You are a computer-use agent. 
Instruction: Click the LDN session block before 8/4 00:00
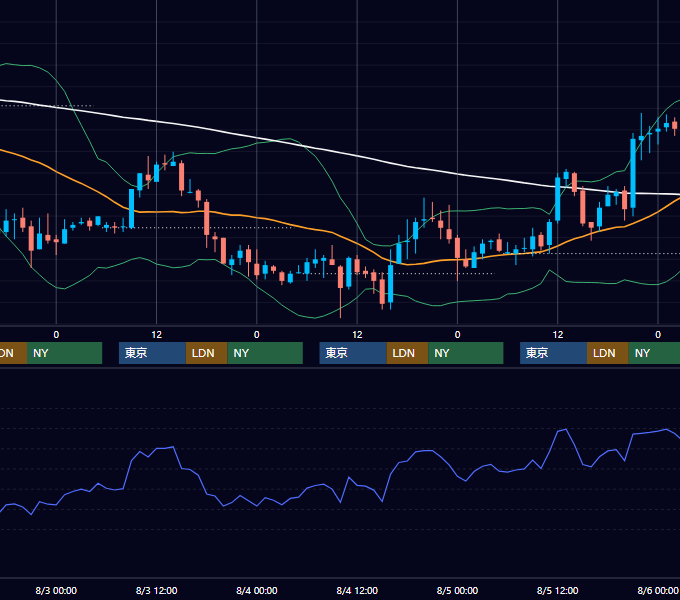click(x=206, y=353)
